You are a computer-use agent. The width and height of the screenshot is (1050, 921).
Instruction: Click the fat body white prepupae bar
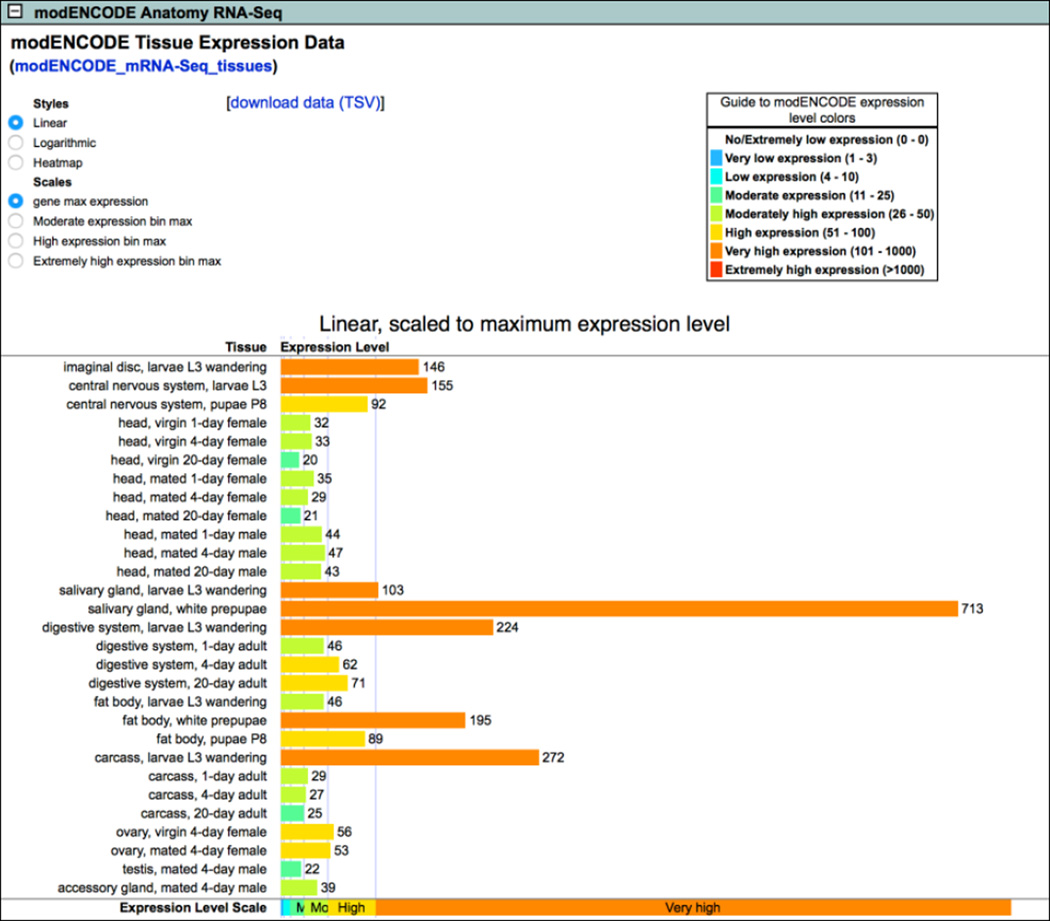click(373, 720)
